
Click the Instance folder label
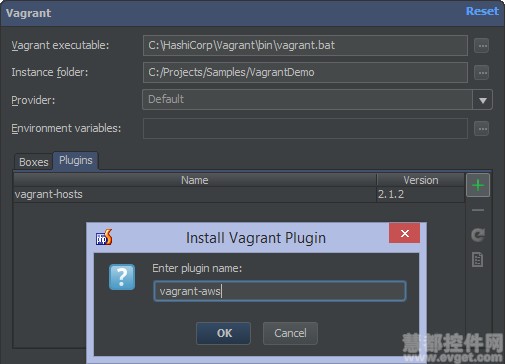tap(50, 72)
